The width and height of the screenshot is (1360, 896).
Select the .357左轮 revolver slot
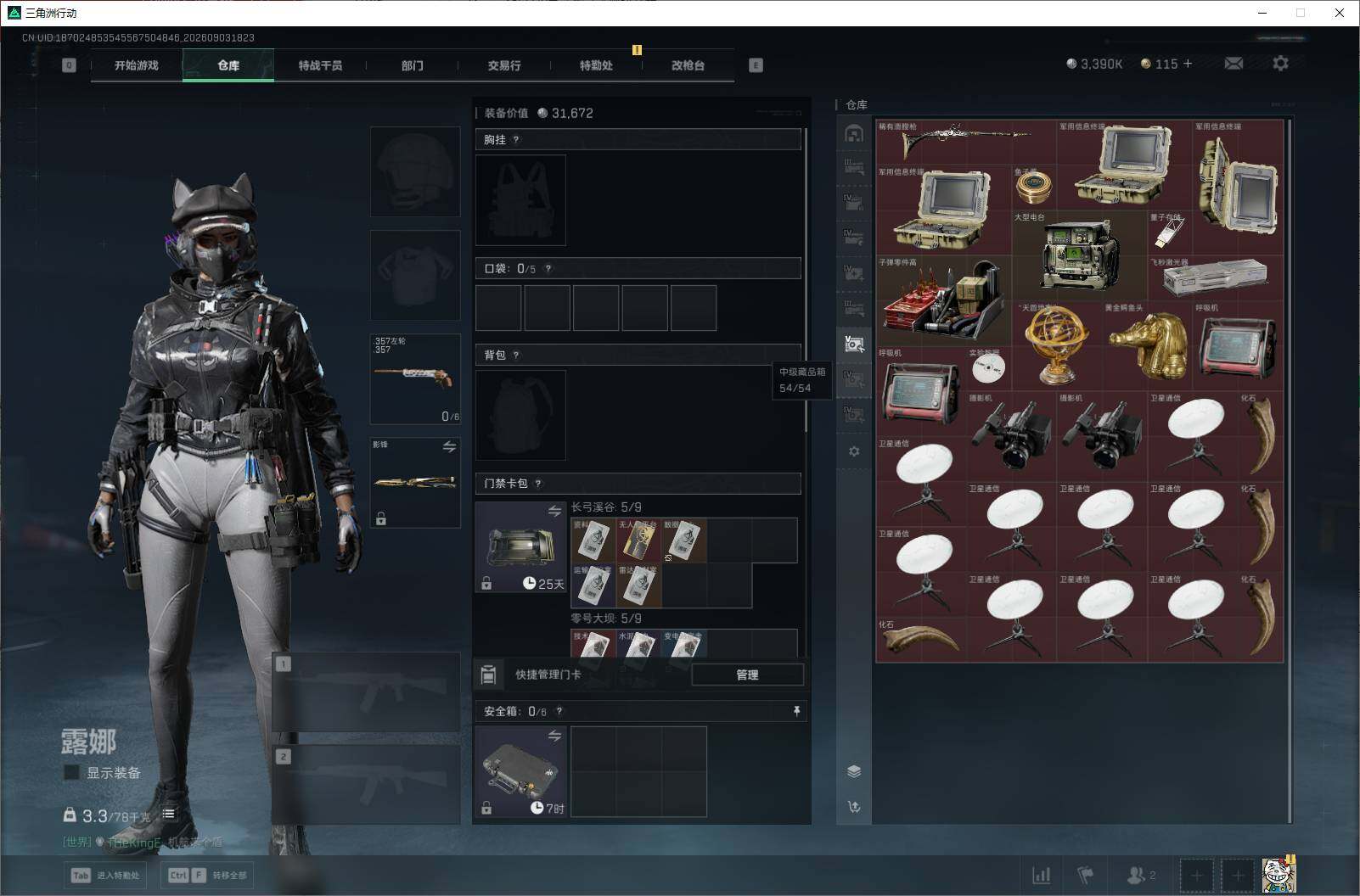point(415,378)
